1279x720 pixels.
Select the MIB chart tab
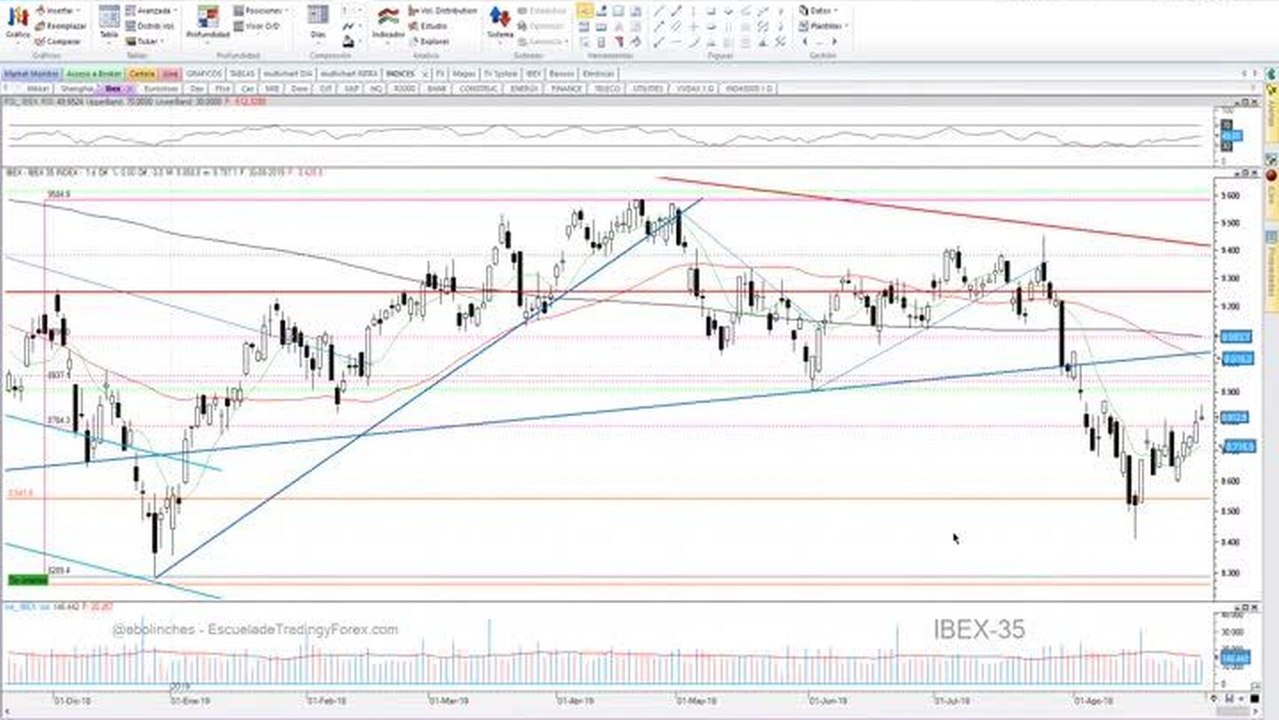(x=273, y=88)
